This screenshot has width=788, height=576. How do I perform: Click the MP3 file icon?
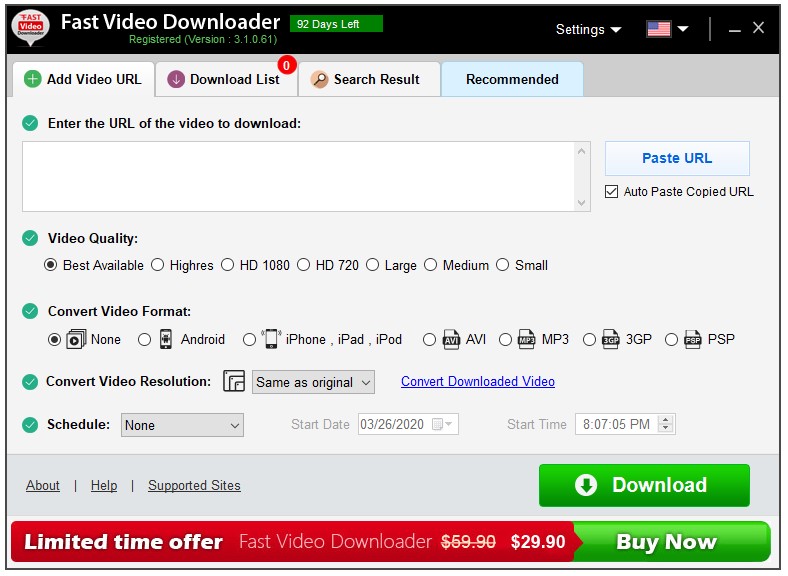tap(526, 340)
